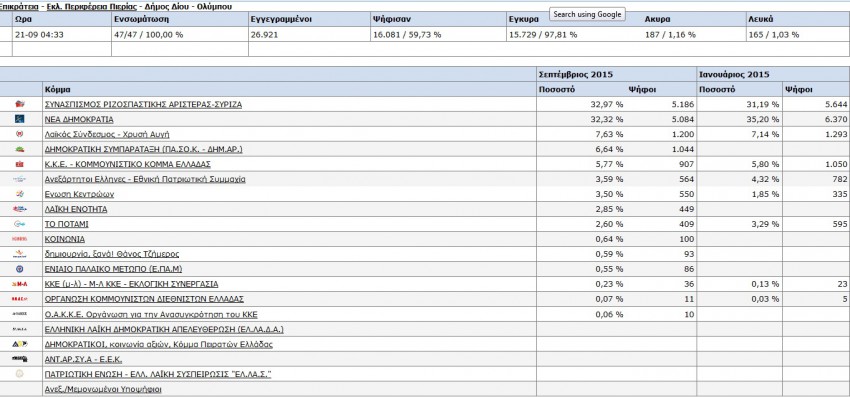Click the 16.081 / 59,73 % turnout value
The width and height of the screenshot is (850, 397).
pyautogui.click(x=407, y=34)
